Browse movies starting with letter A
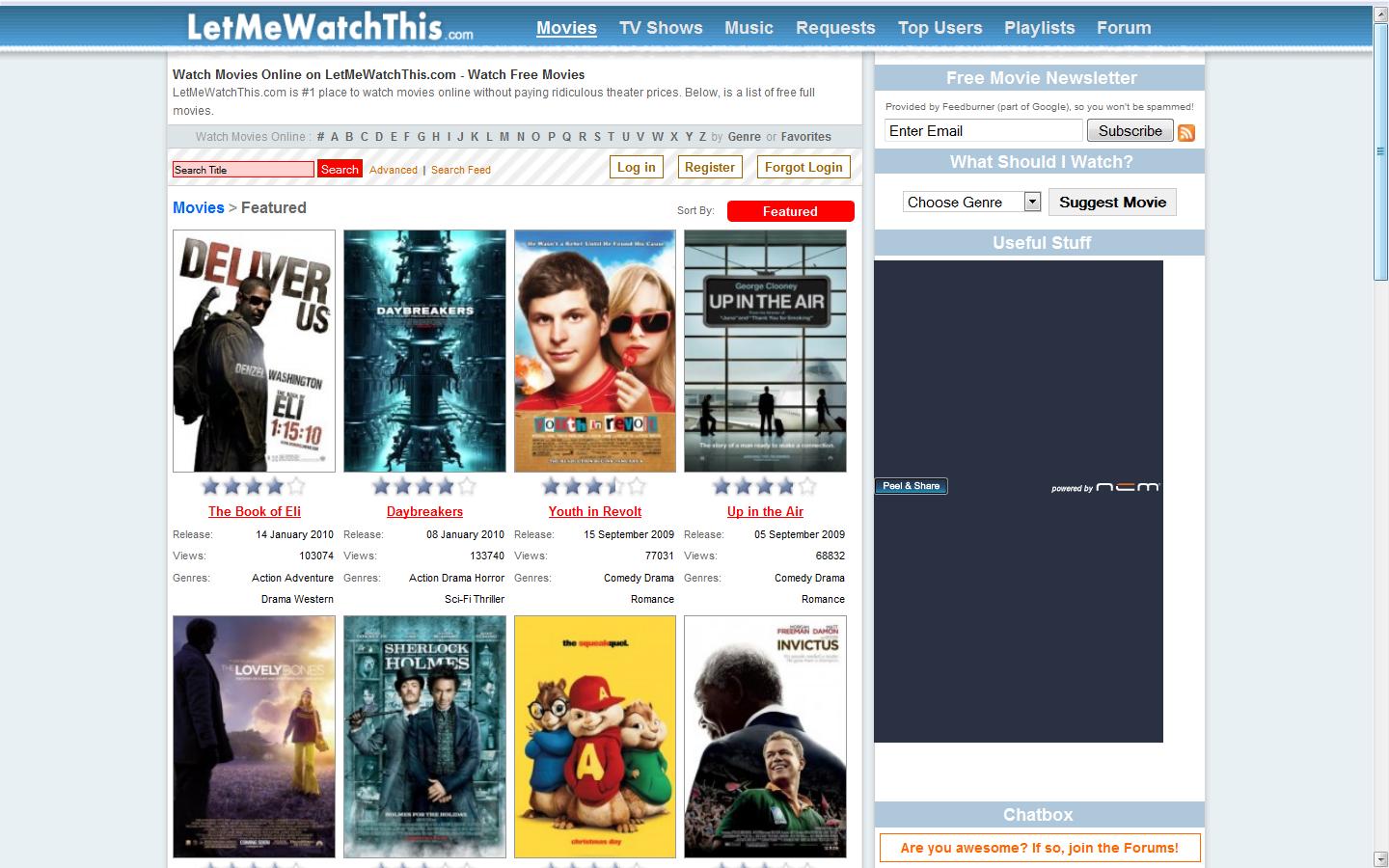This screenshot has width=1389, height=868. 335,137
